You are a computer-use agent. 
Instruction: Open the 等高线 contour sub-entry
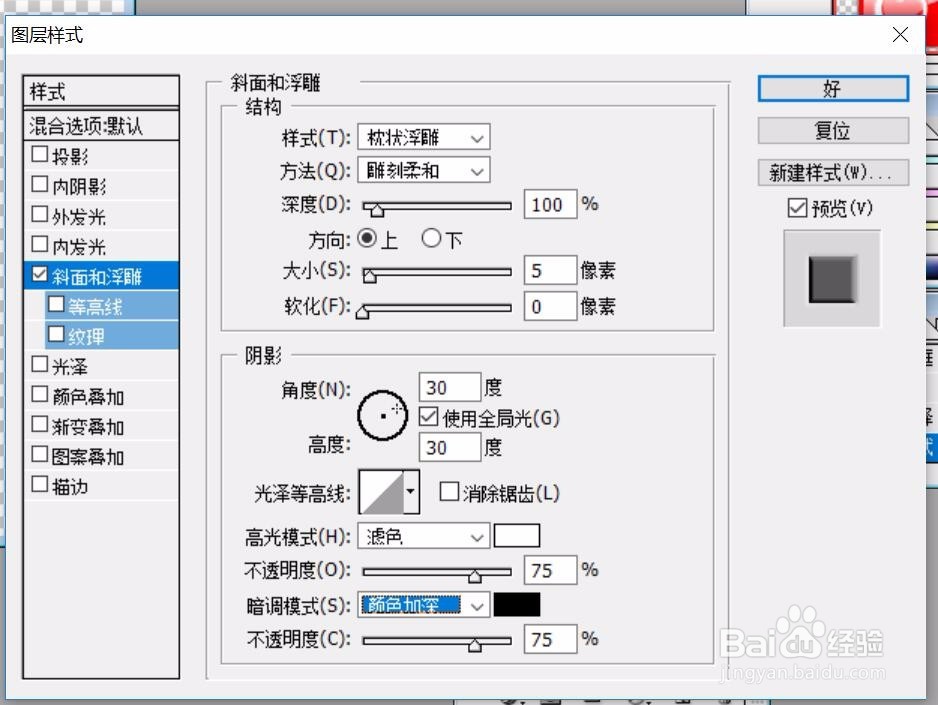95,306
